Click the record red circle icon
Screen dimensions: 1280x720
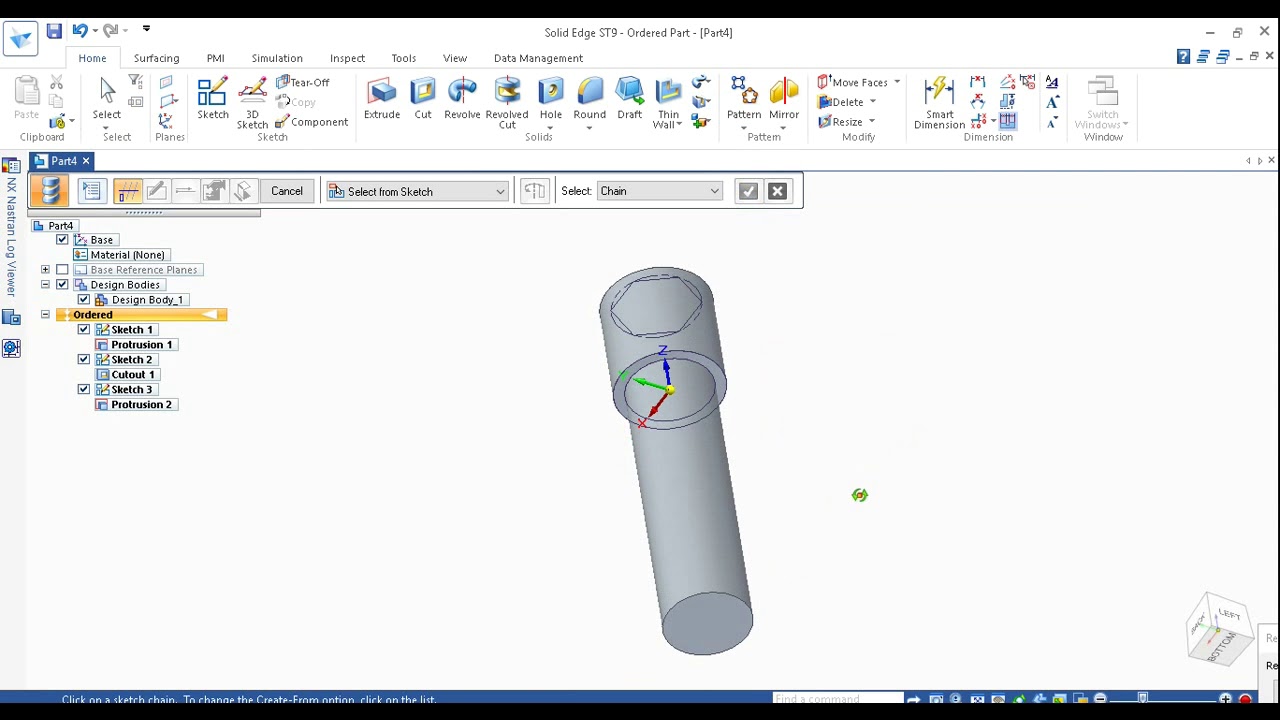(x=1245, y=699)
